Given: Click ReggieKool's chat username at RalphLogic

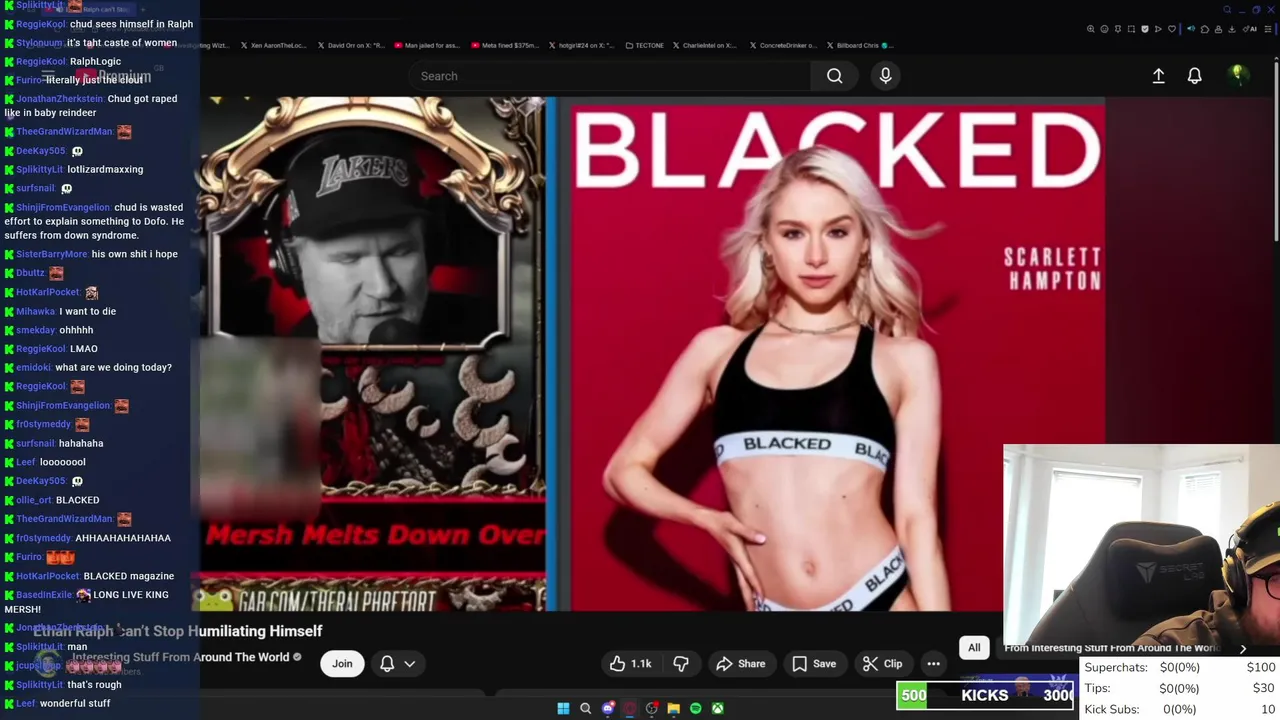Looking at the screenshot, I should click(41, 61).
